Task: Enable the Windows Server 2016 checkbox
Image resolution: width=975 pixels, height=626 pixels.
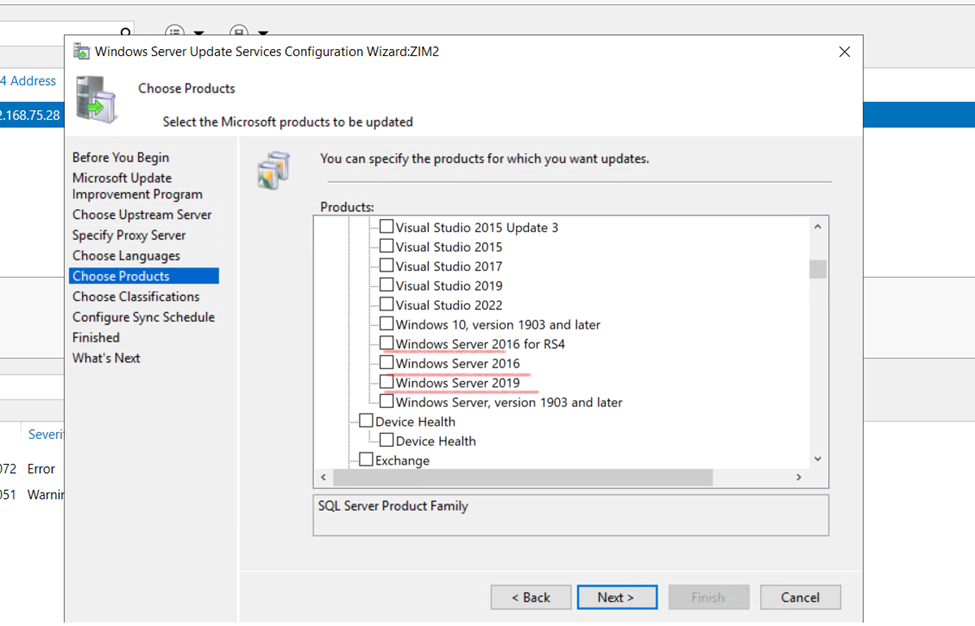Action: click(386, 363)
